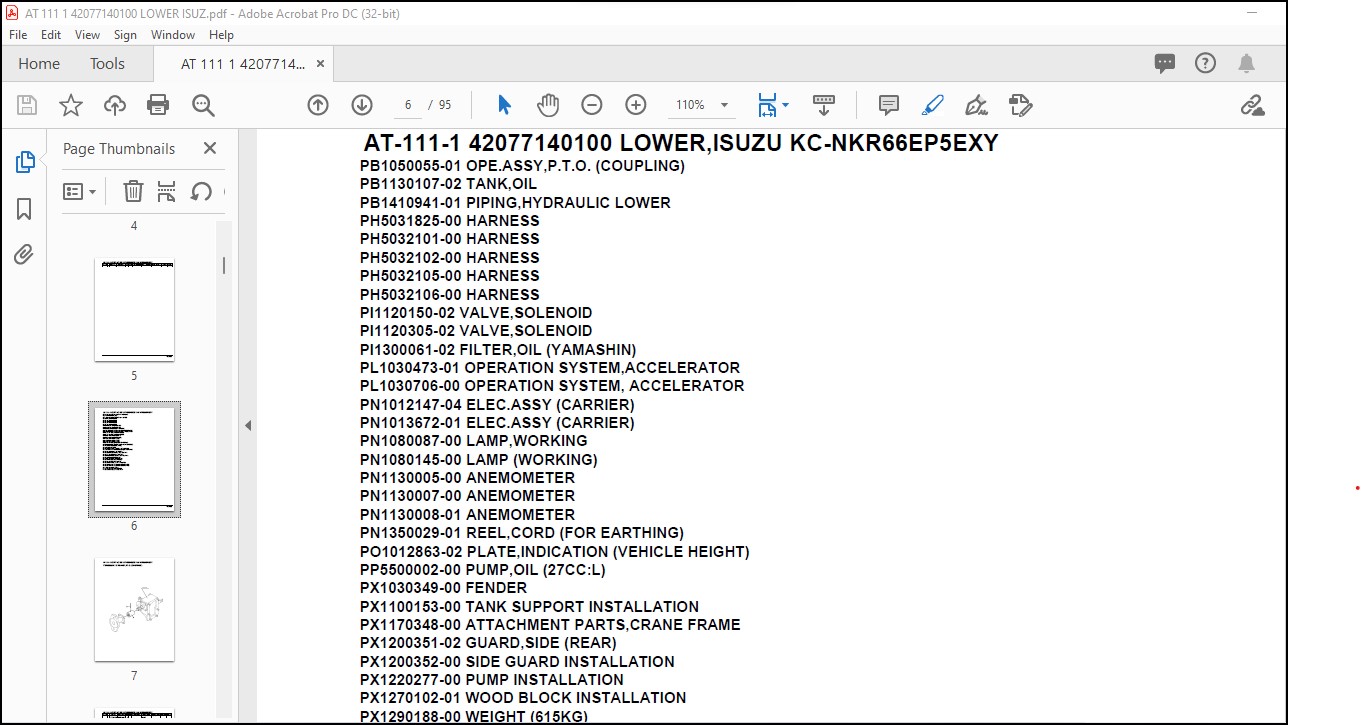Viewport: 1361px width, 725px height.
Task: Open the scrolling keyboard tool icon
Action: [x=824, y=105]
